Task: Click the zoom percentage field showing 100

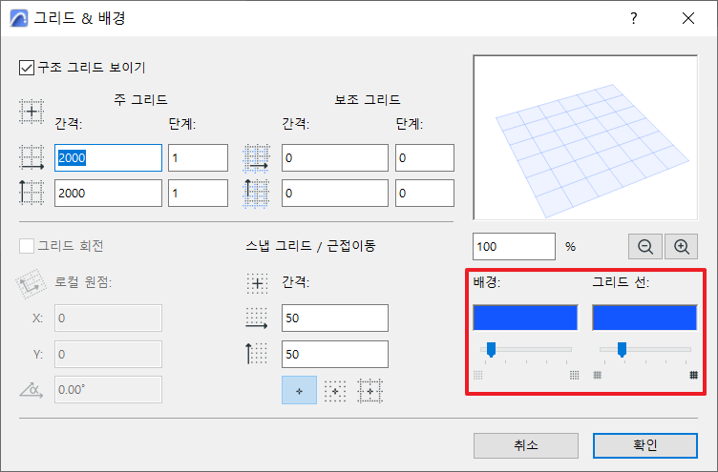Action: [513, 246]
